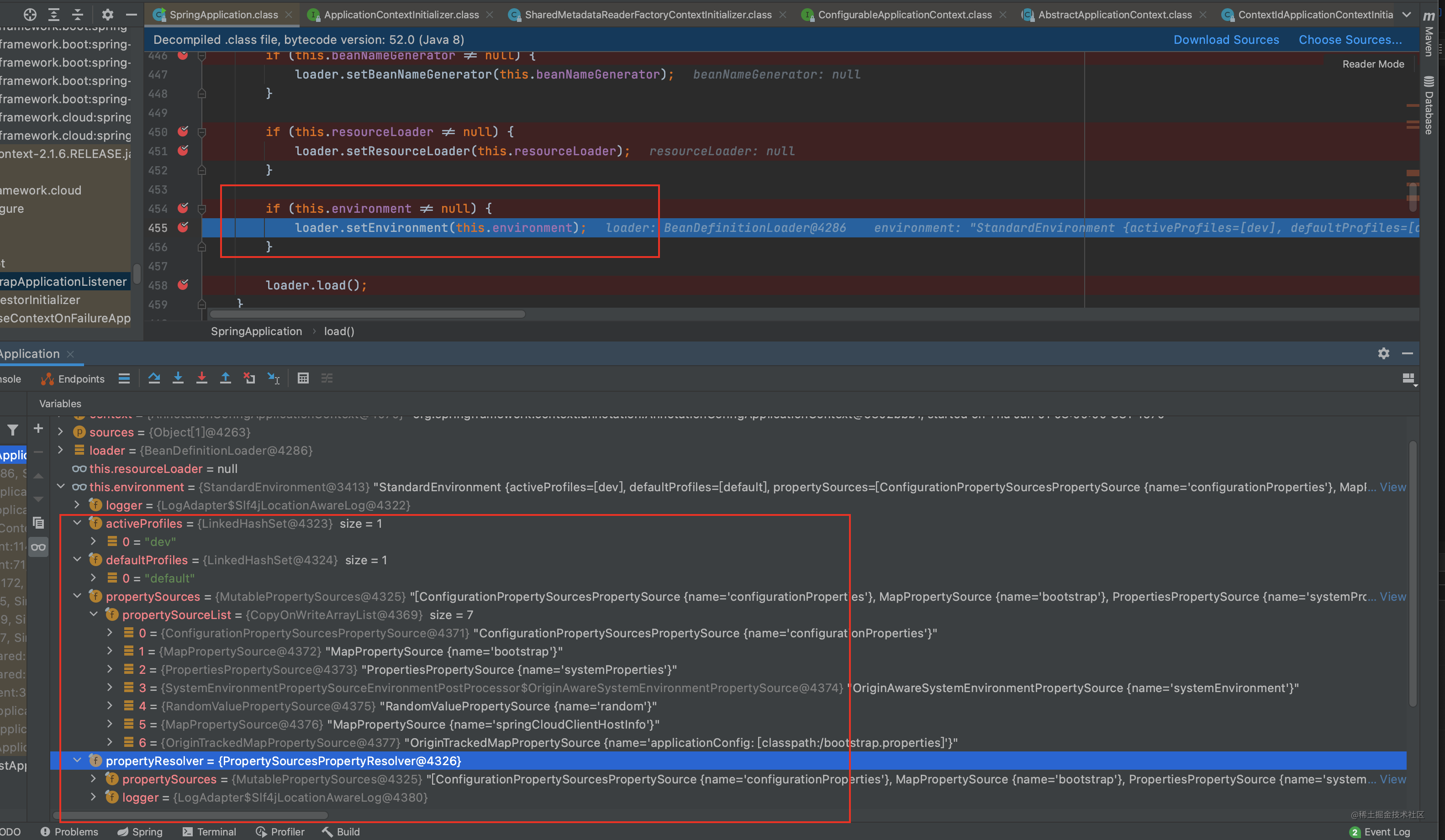Open the Maven side panel
Viewport: 1445px width, 840px height.
pos(1429,34)
